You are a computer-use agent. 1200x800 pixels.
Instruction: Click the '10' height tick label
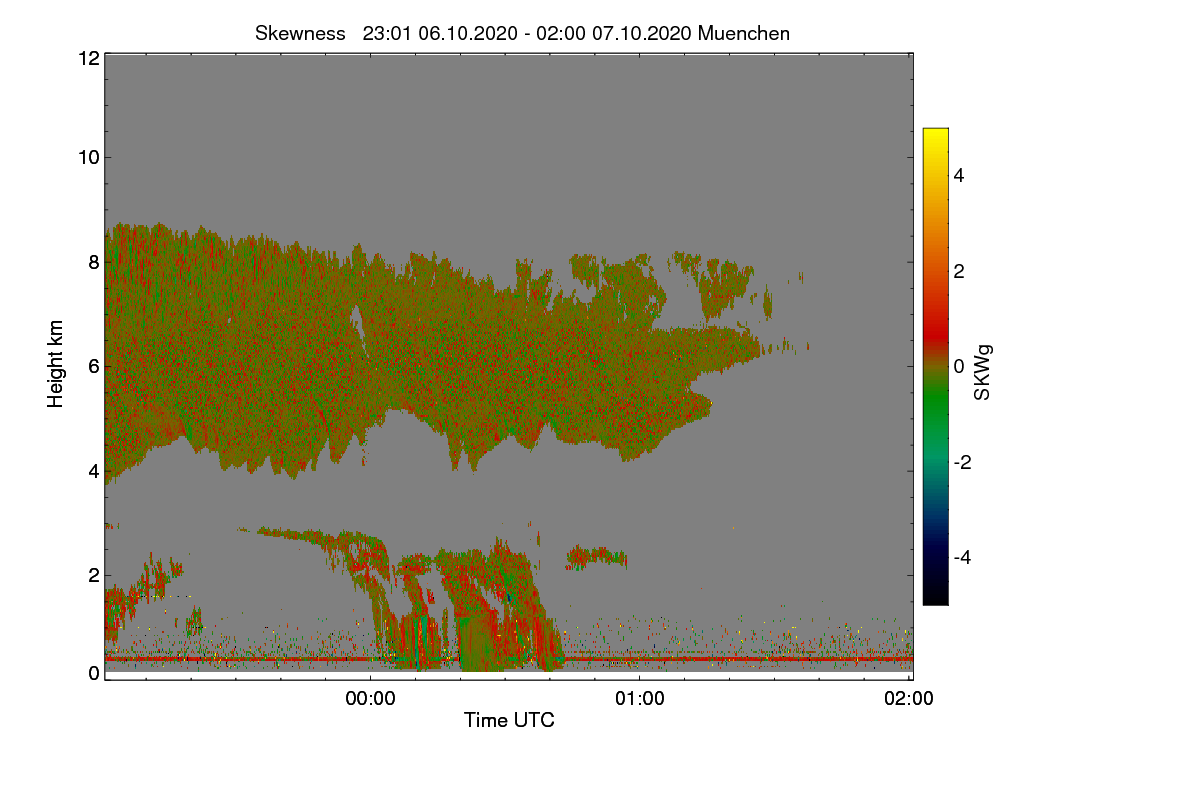(88, 157)
